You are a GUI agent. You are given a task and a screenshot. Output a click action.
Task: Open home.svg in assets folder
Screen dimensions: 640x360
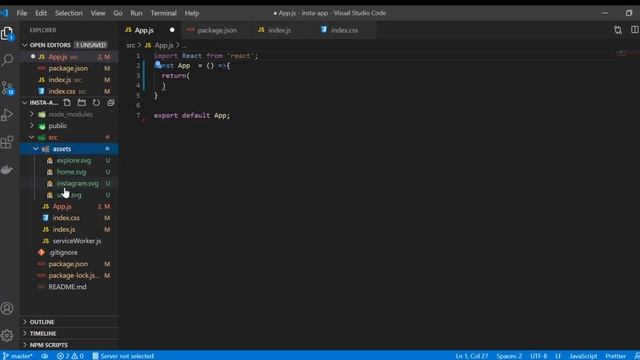(x=69, y=172)
